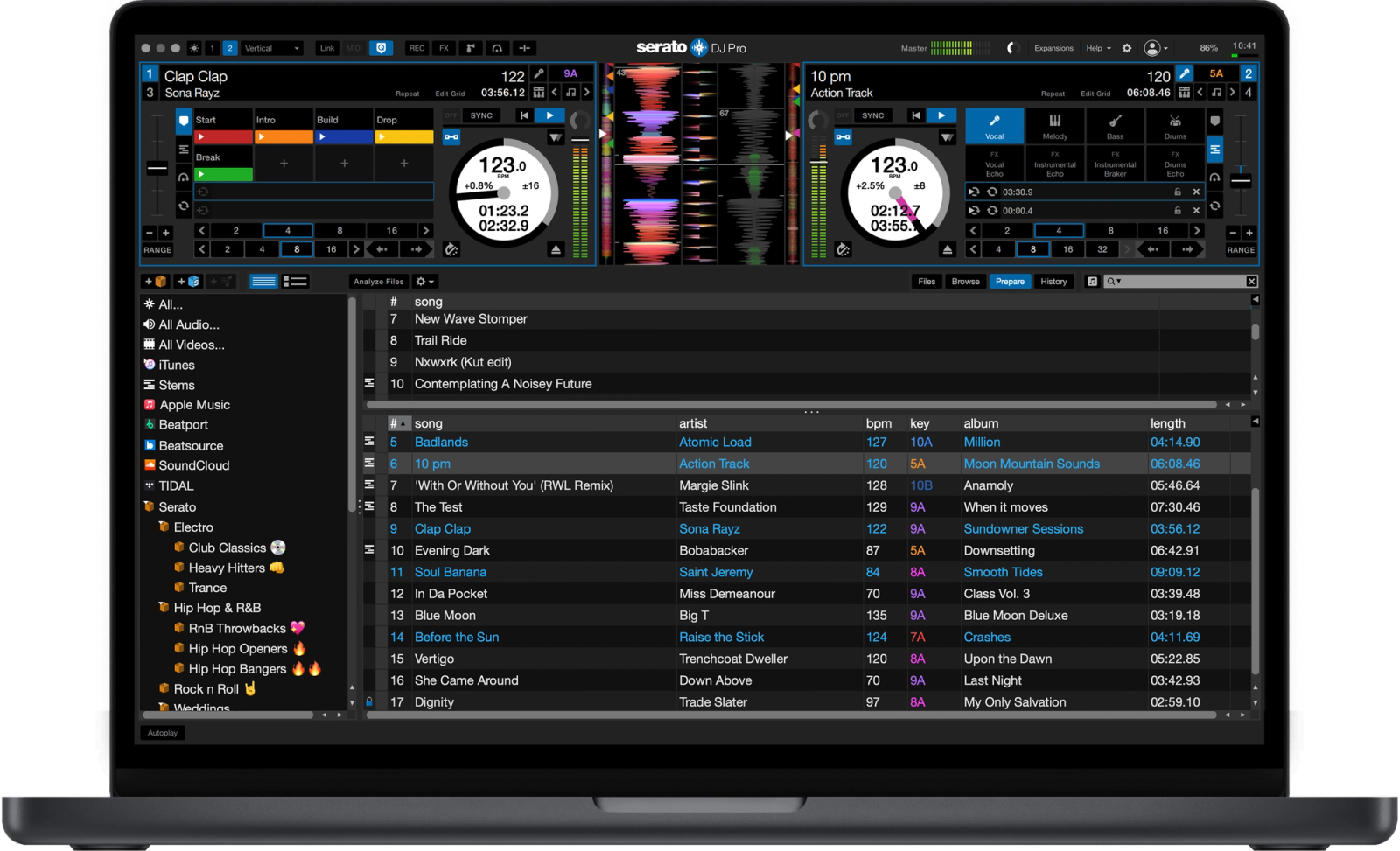The height and width of the screenshot is (851, 1400).
Task: Delete the 03:30.9 saved loop
Action: pyautogui.click(x=1196, y=192)
